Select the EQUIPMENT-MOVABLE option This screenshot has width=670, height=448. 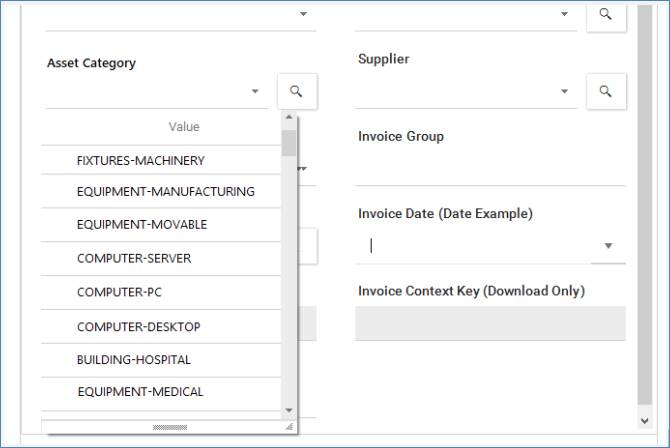tap(141, 225)
